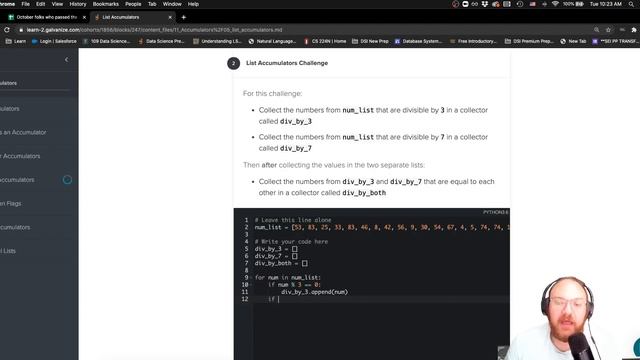Click the Time Machine clock icon in the menu bar
Screen dimensions: 640x360
point(520,4)
